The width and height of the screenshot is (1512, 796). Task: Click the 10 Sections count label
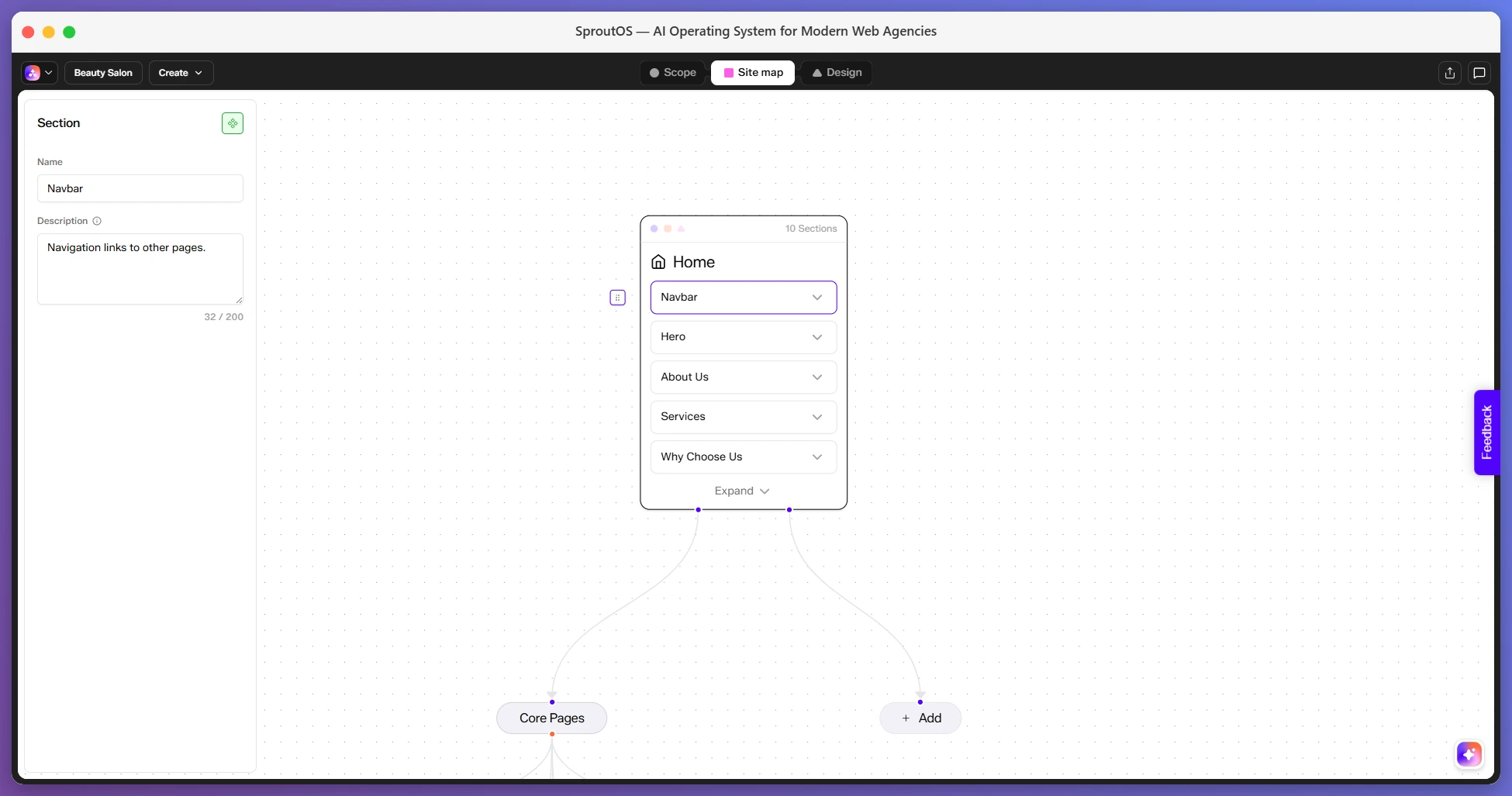pyautogui.click(x=811, y=229)
